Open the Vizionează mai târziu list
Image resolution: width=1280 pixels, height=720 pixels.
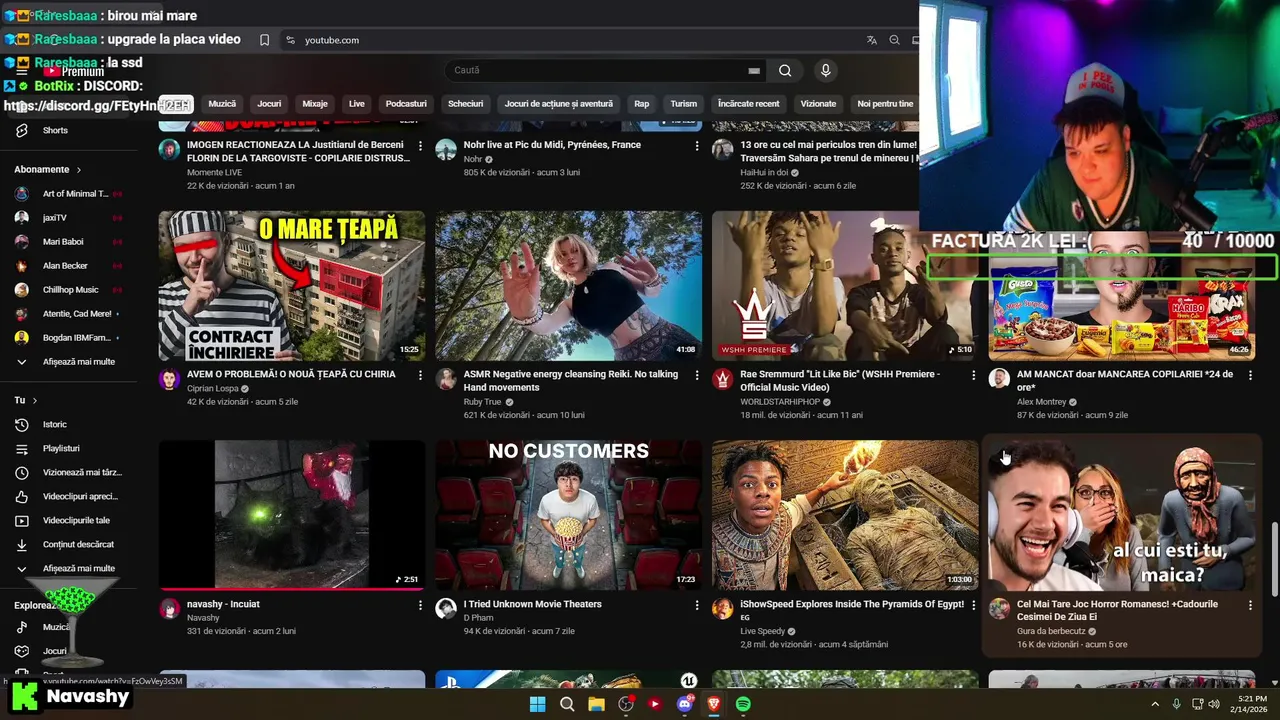coord(82,472)
